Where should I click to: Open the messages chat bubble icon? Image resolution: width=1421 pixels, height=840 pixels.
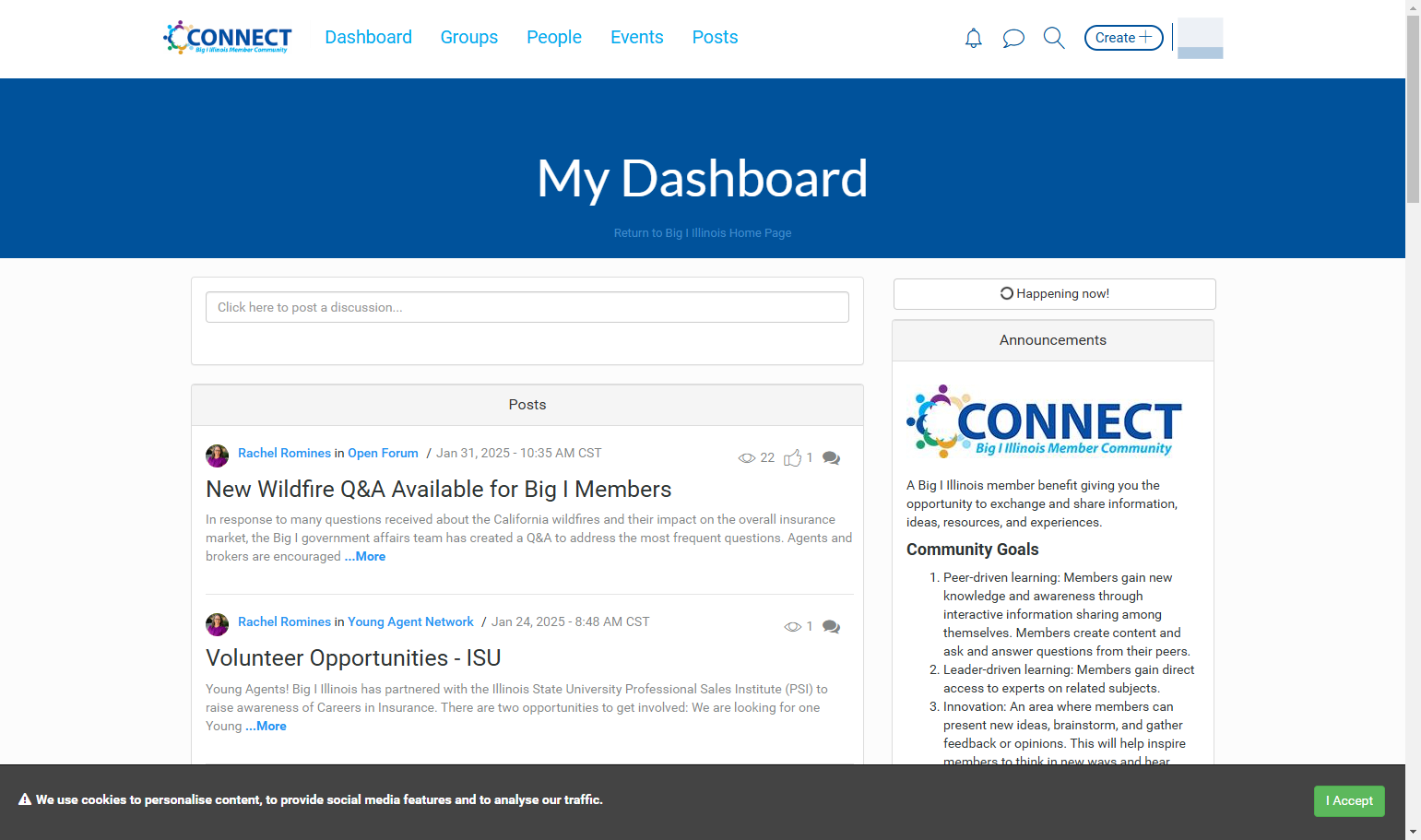click(1013, 38)
